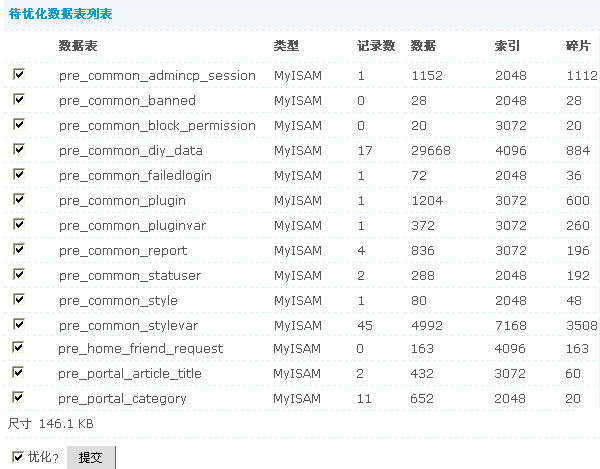Click pre_common_report table name
This screenshot has height=469, width=600.
tap(123, 251)
